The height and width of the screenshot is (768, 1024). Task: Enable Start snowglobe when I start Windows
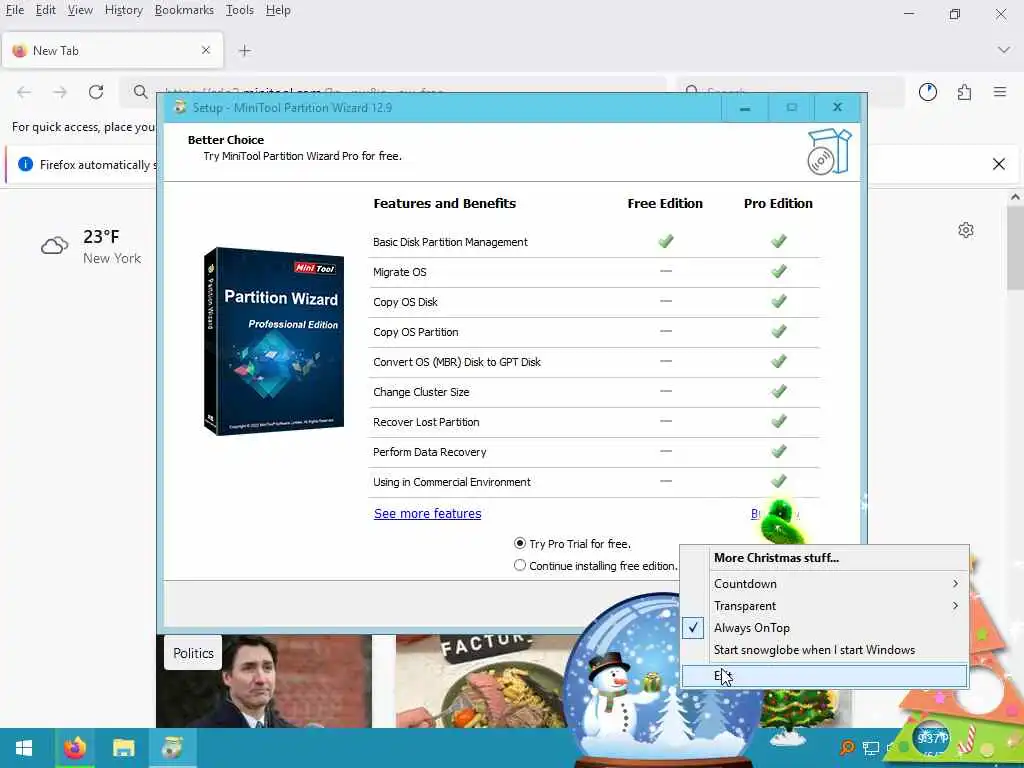click(x=824, y=650)
